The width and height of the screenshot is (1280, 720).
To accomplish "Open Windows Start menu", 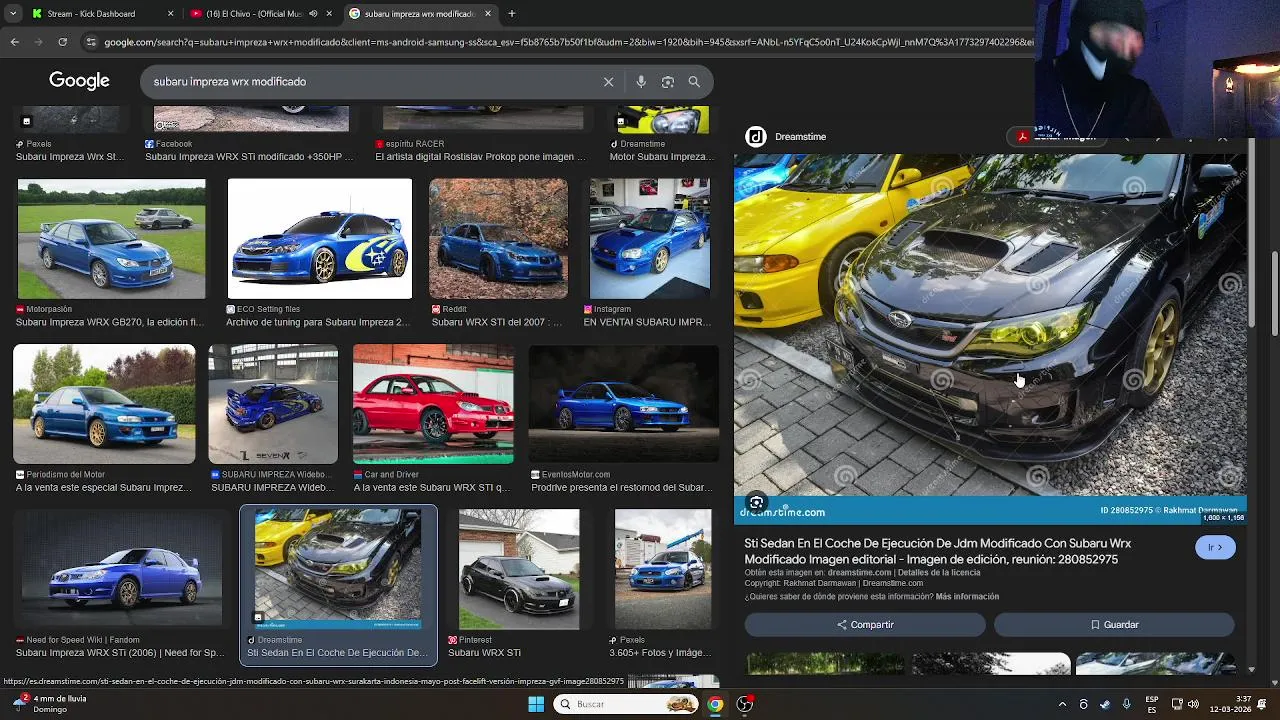I will (x=536, y=704).
